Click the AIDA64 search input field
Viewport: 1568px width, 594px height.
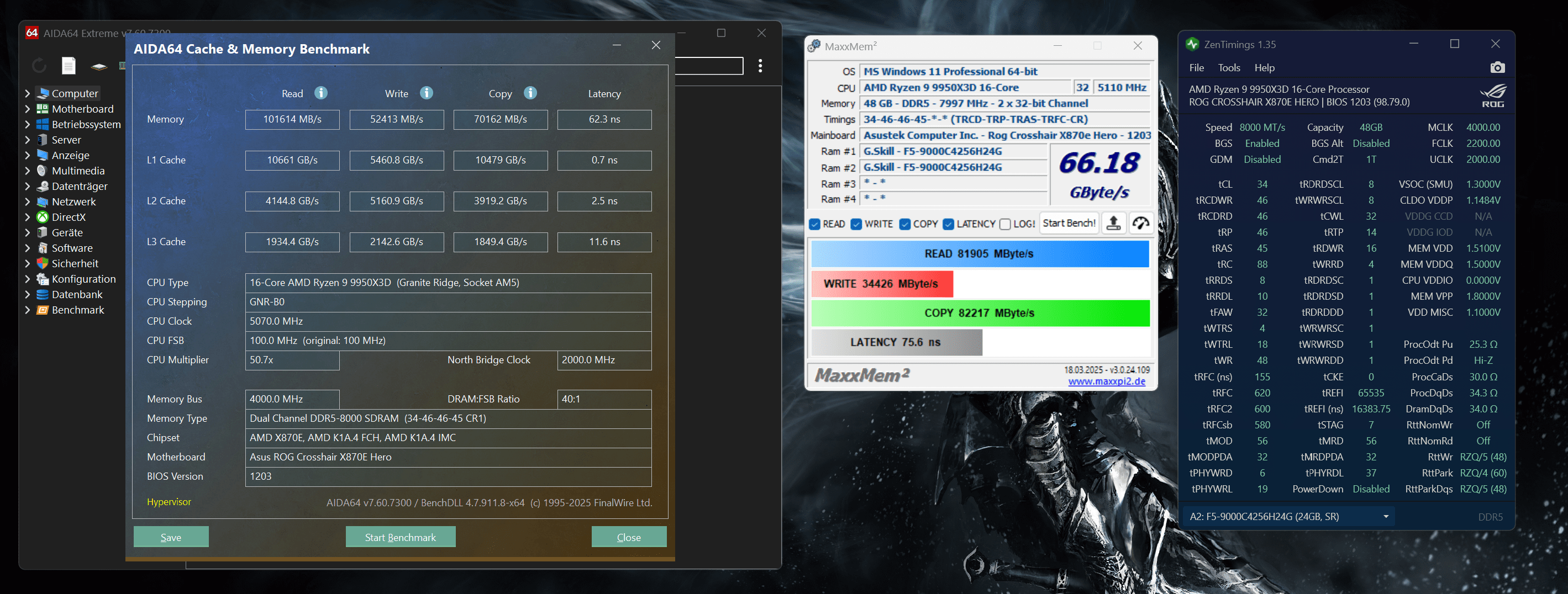point(708,66)
